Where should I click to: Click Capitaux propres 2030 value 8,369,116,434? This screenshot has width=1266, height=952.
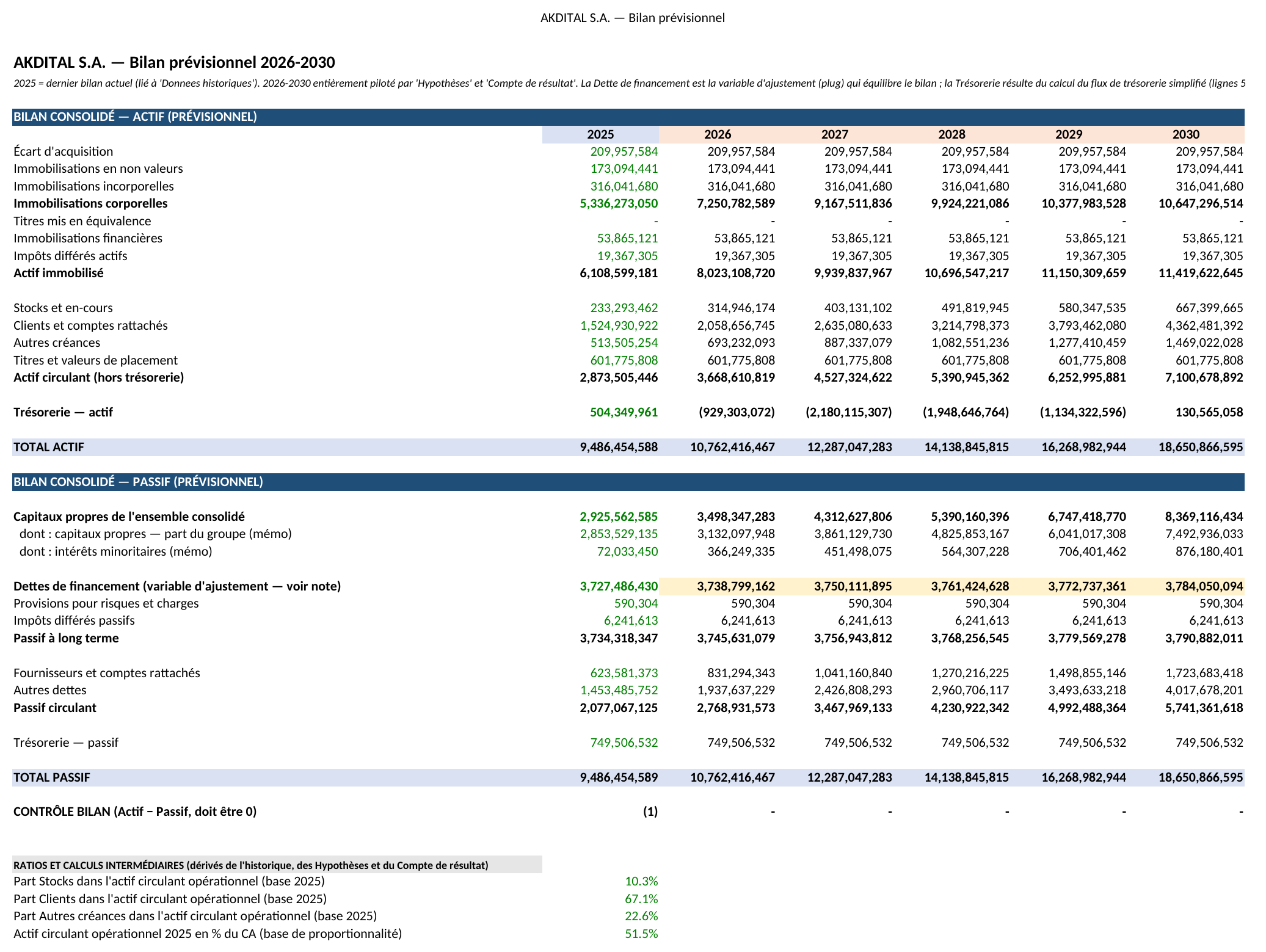tap(1204, 517)
